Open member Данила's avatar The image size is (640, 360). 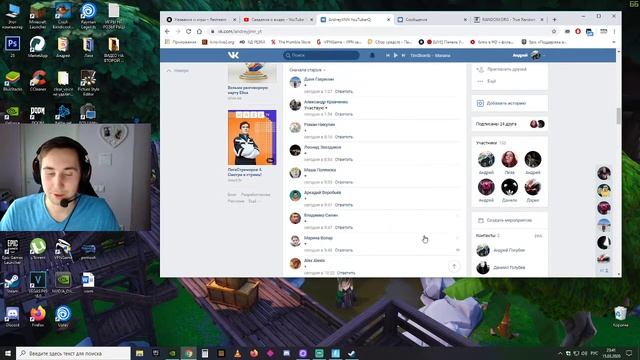[x=509, y=187]
